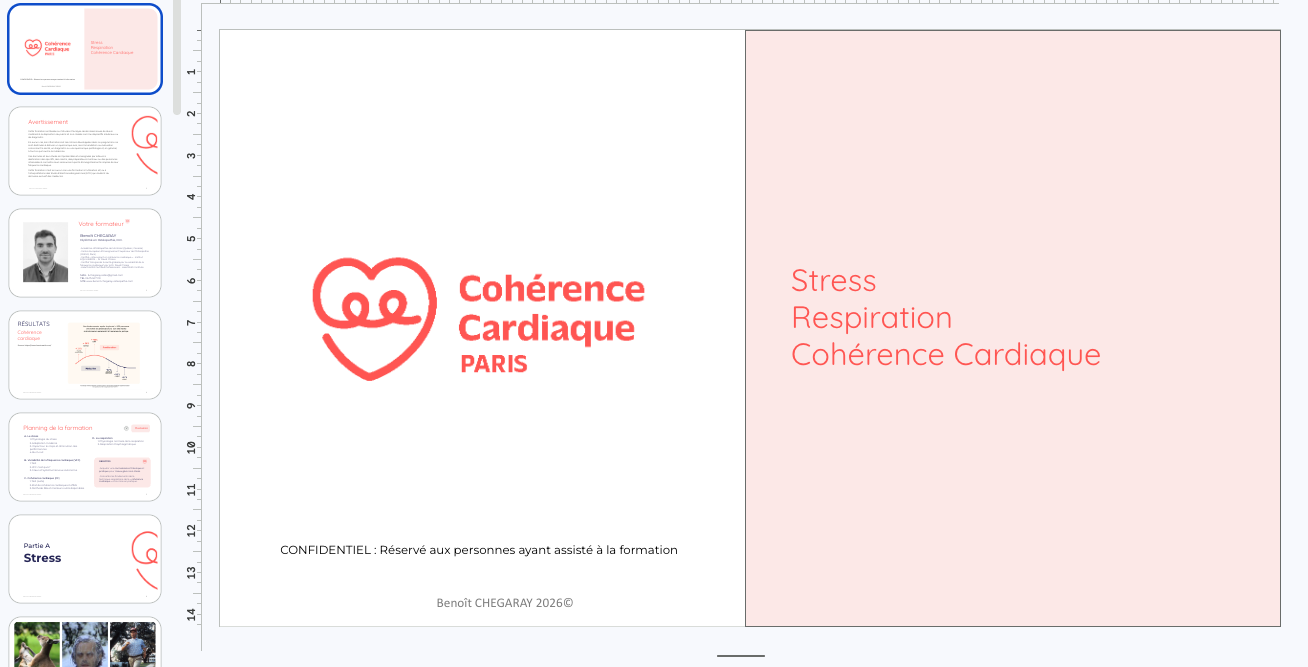
Task: Click the speaker notes drag handle
Action: tap(741, 656)
